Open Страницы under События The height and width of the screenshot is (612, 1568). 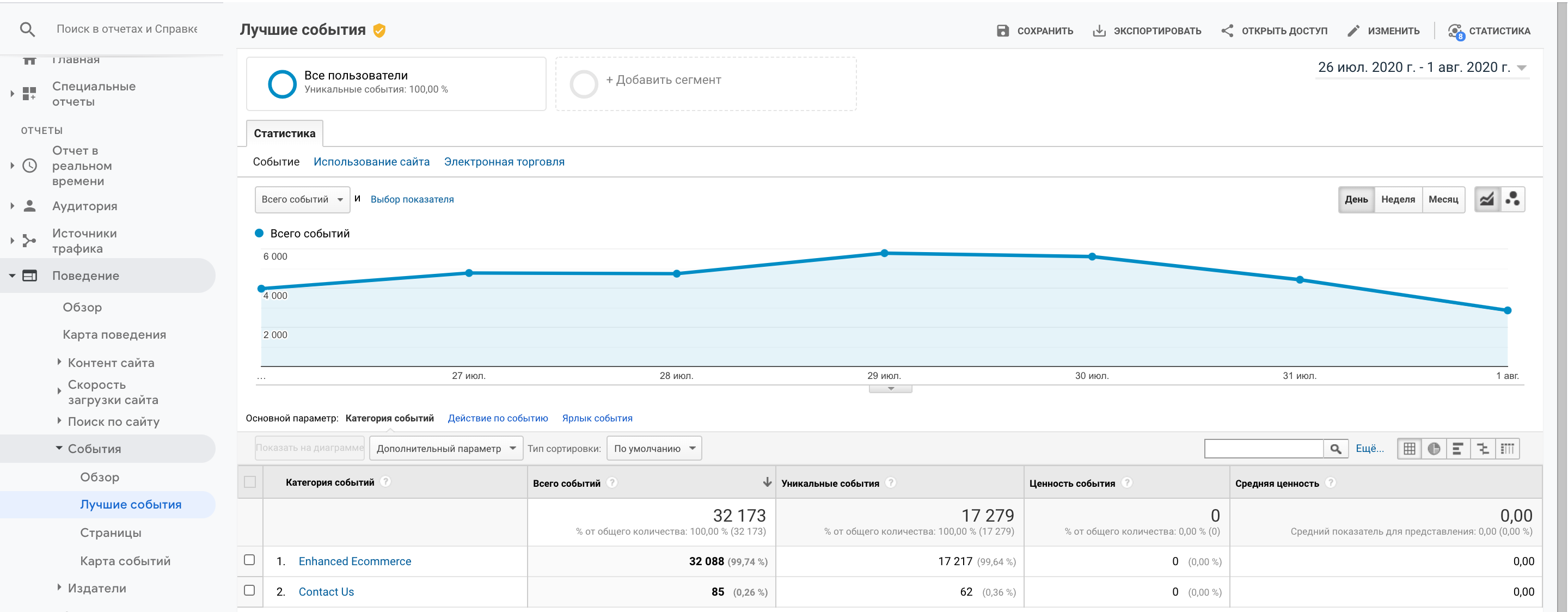pyautogui.click(x=111, y=533)
